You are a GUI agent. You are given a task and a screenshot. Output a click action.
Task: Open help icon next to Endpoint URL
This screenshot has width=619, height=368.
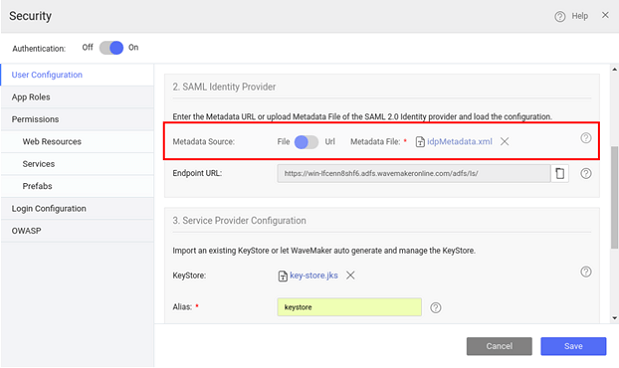[586, 173]
